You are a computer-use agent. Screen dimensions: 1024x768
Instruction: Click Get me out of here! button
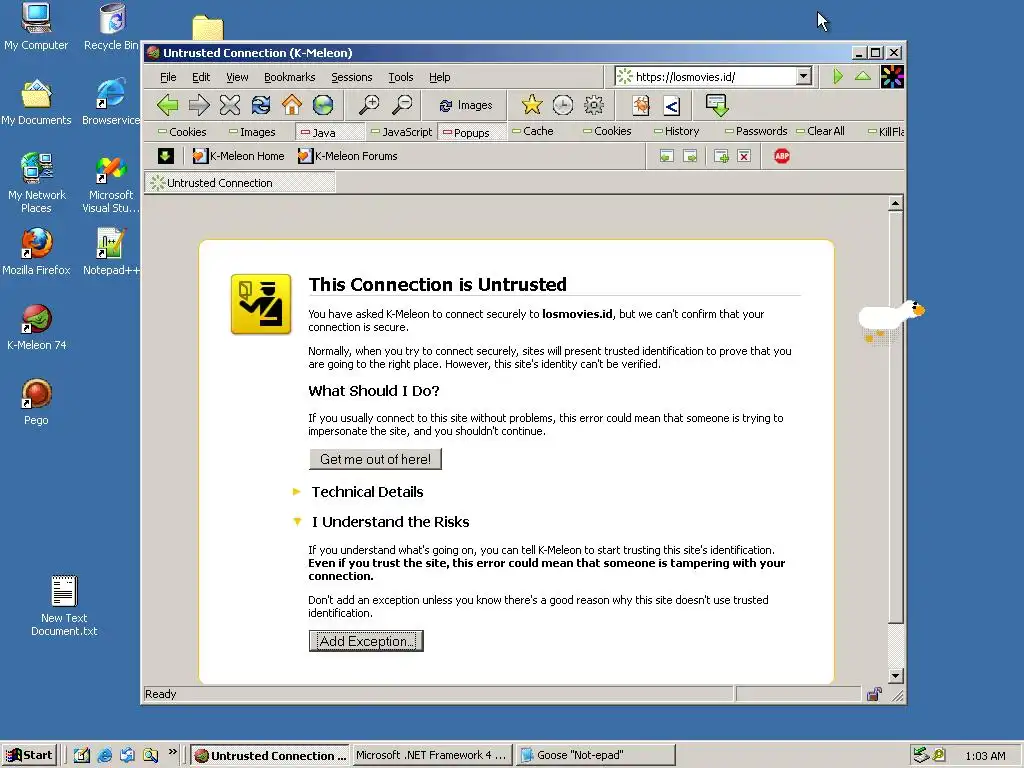[x=376, y=459]
